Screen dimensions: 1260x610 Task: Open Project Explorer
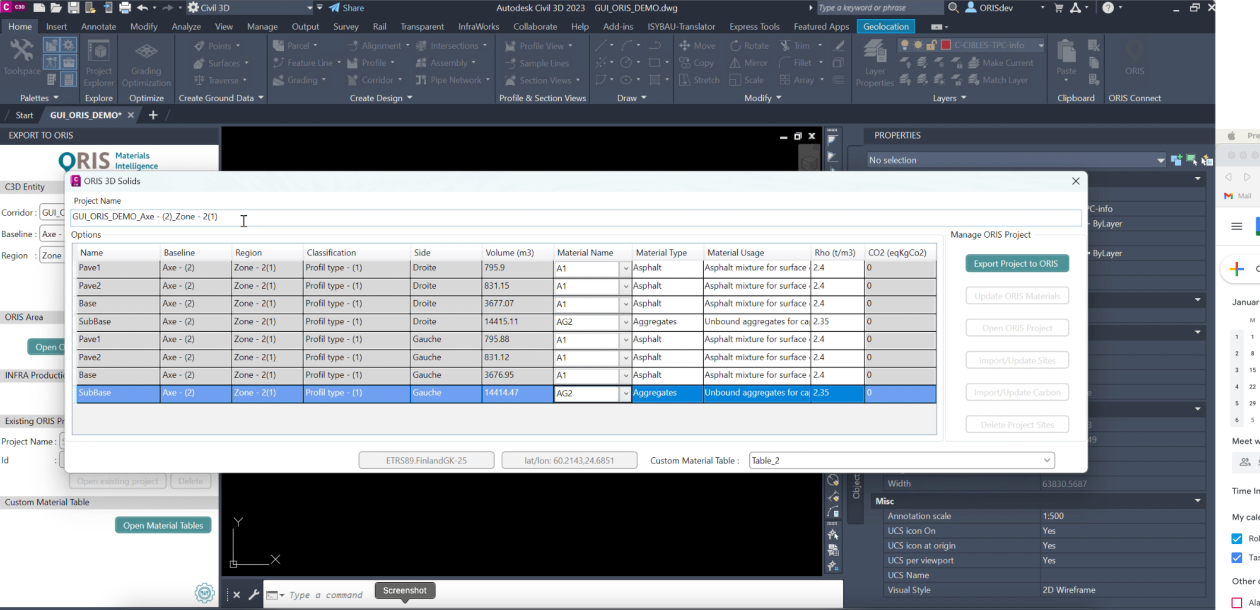[x=99, y=63]
